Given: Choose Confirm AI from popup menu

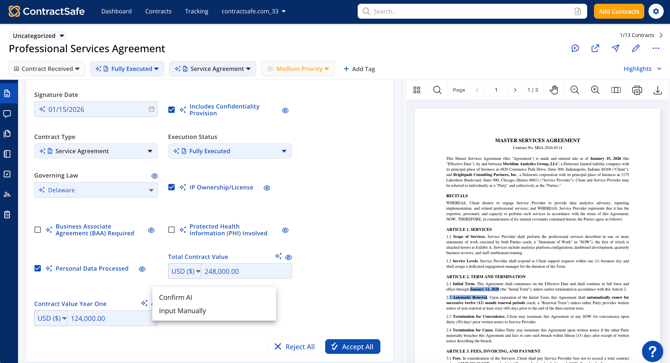Looking at the screenshot, I should 214,297.
